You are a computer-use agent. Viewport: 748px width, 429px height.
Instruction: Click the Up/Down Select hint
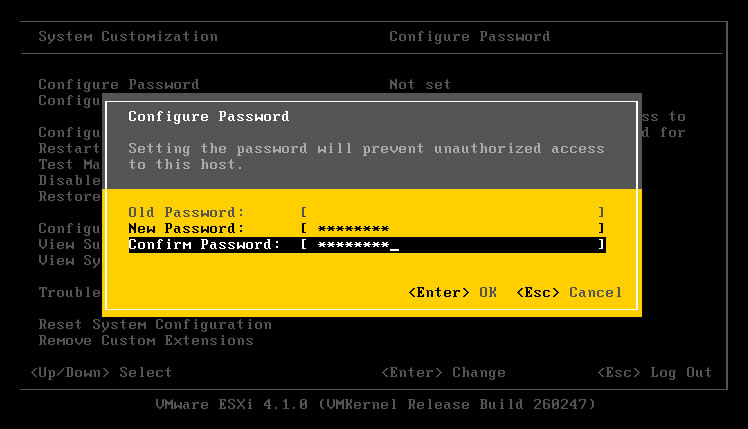(x=101, y=372)
